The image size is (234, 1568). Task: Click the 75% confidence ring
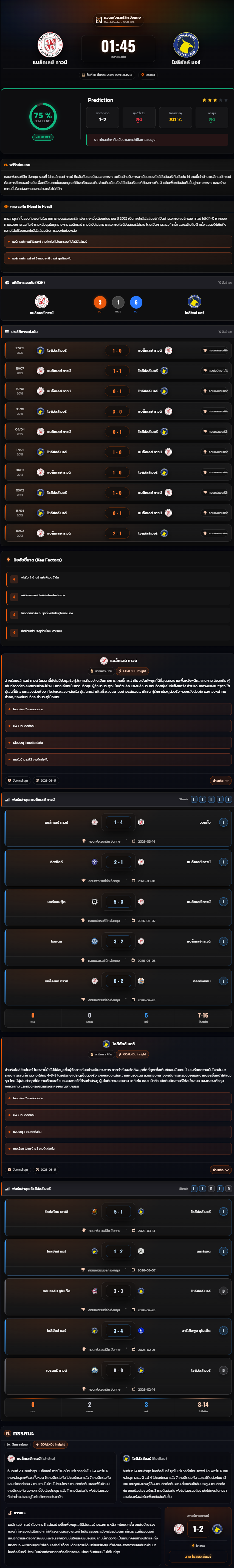pos(43,116)
